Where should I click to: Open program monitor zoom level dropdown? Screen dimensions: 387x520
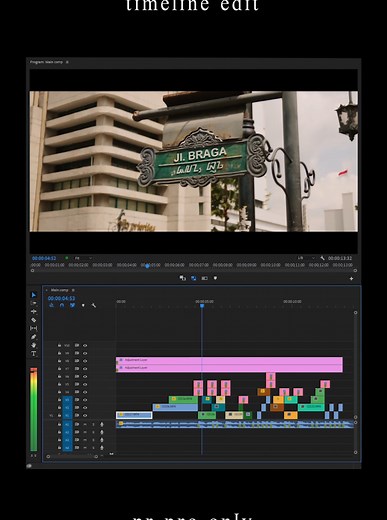pyautogui.click(x=82, y=258)
